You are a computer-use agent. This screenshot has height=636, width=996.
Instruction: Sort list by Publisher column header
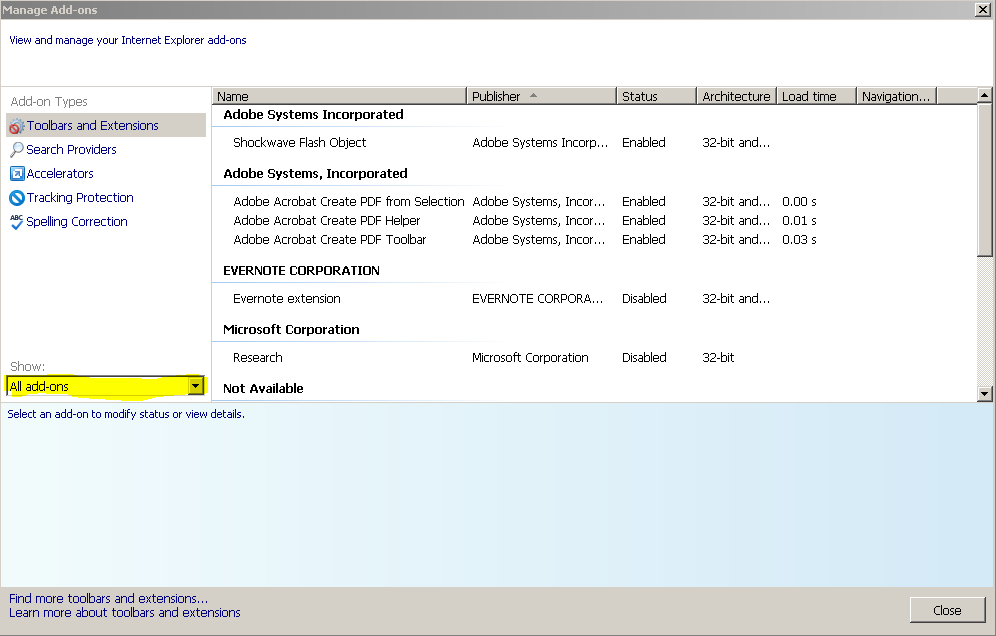541,96
